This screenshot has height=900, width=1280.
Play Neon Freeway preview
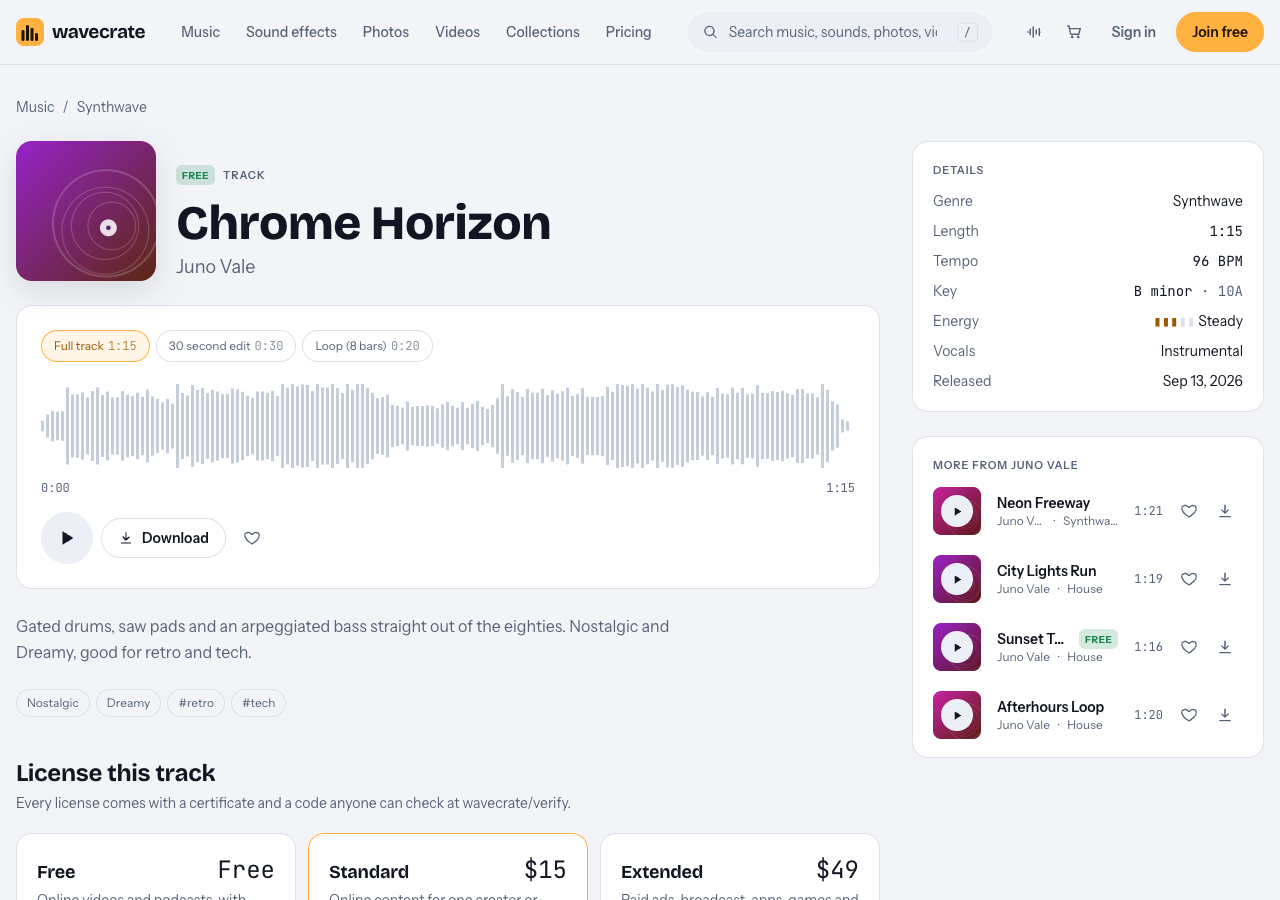pyautogui.click(x=957, y=511)
